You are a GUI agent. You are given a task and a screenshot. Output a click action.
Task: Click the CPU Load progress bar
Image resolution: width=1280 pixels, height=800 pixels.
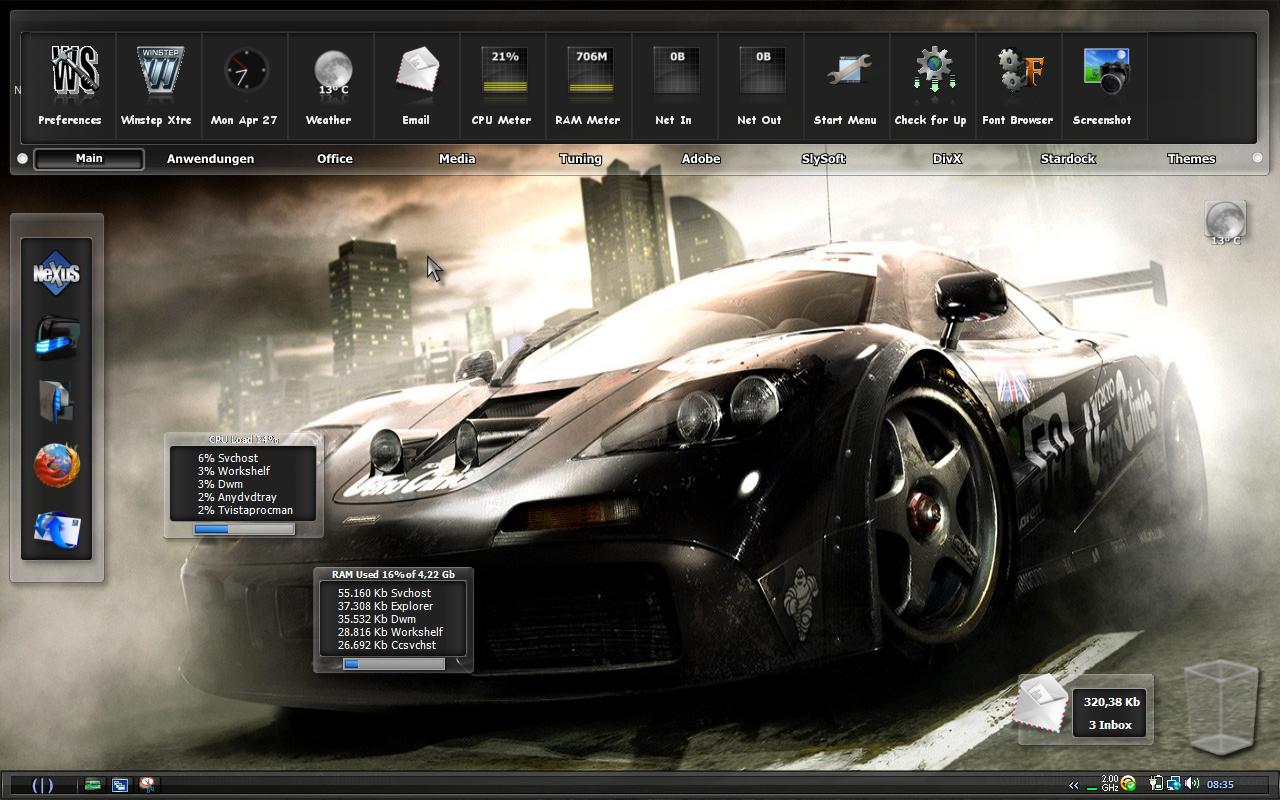[244, 529]
